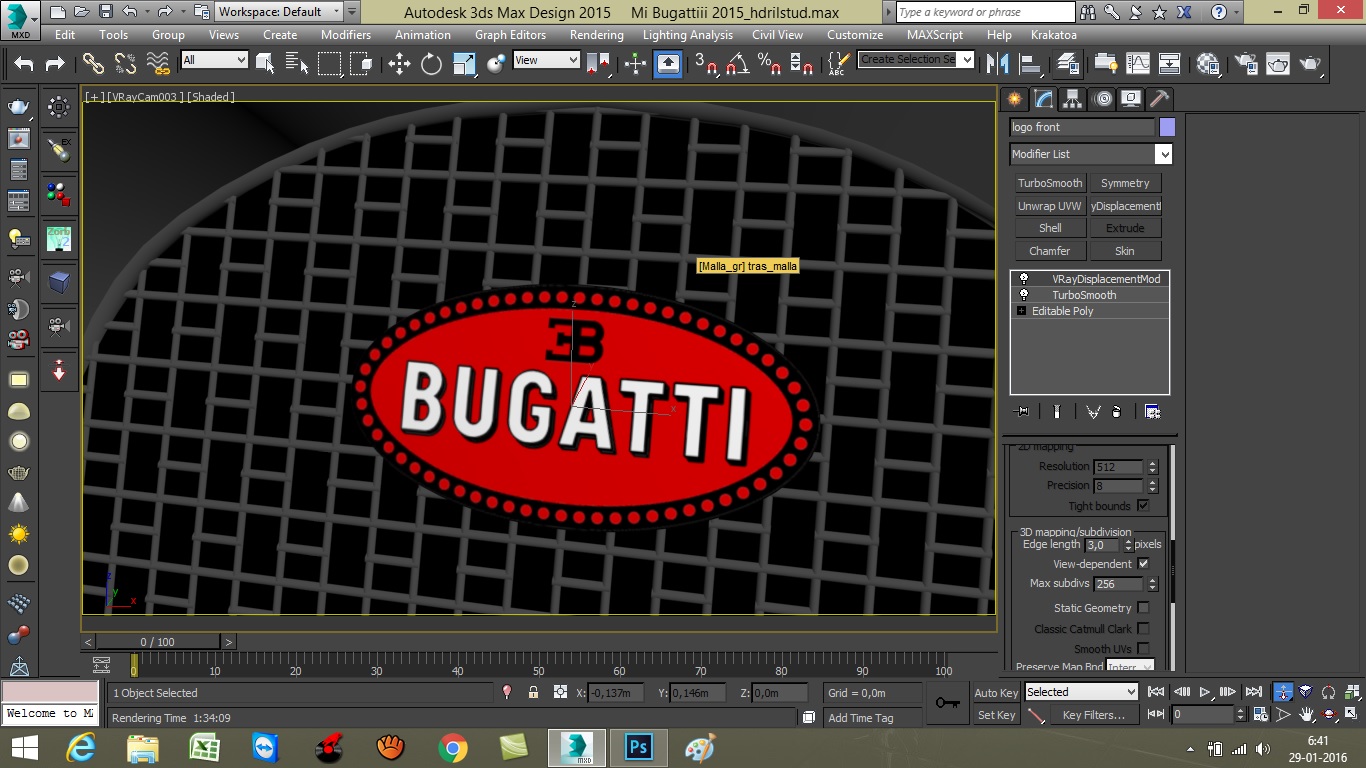Toggle TurboSmooth modifier lightbulb visibility
The width and height of the screenshot is (1366, 768).
coord(1023,295)
